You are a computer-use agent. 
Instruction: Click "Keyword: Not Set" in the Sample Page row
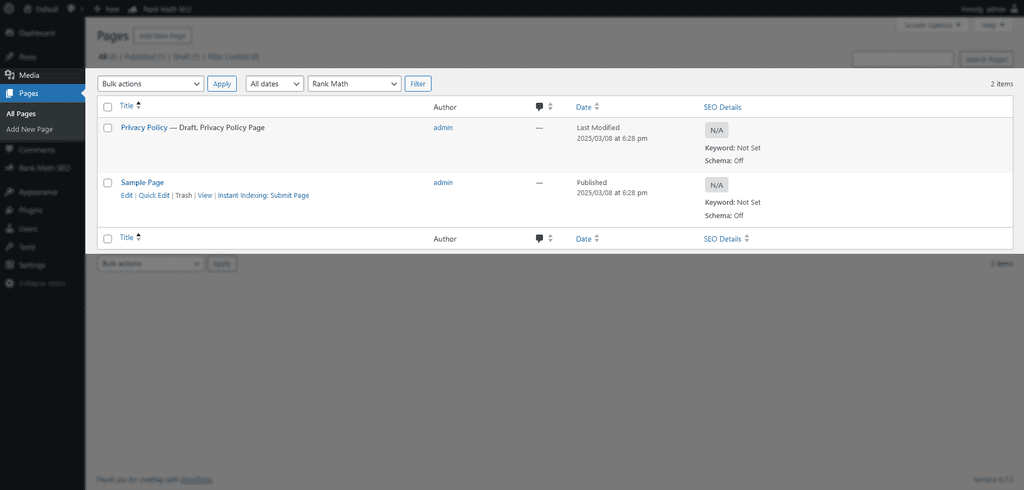click(733, 203)
